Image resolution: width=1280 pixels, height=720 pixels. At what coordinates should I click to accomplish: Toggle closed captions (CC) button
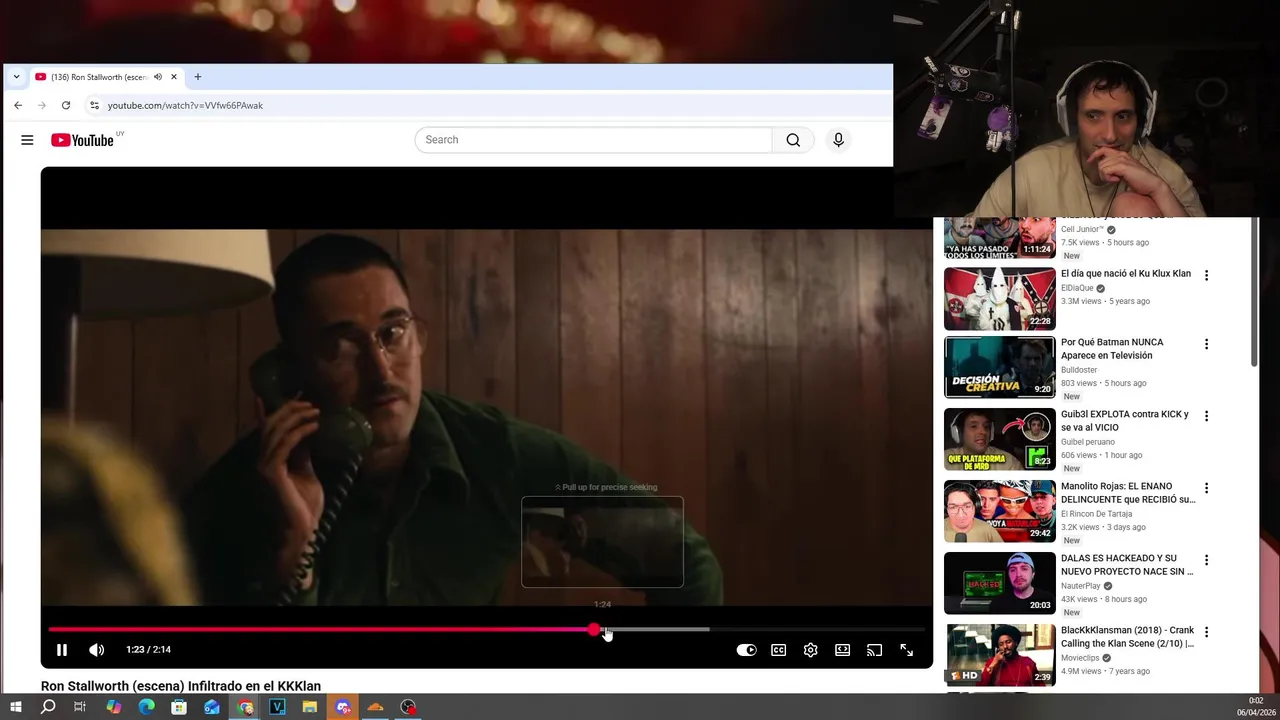tap(778, 650)
